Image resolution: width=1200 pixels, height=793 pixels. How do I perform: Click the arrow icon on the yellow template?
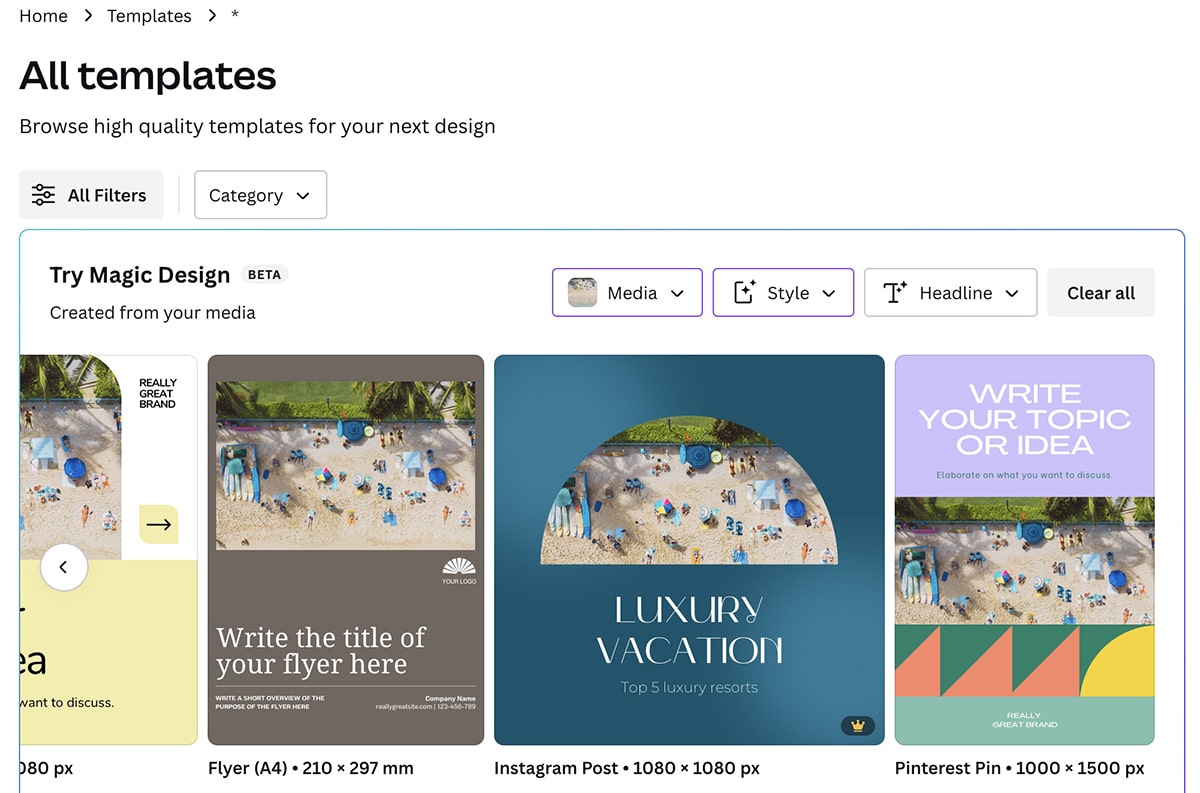158,524
